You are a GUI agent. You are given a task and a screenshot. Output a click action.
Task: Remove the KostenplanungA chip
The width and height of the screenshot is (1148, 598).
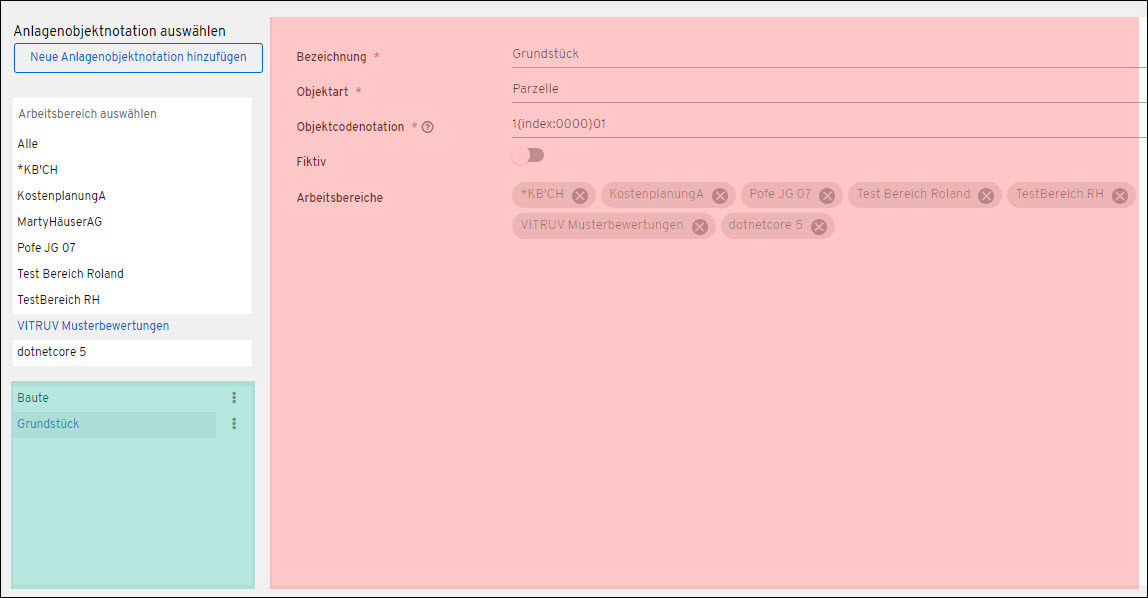click(720, 195)
